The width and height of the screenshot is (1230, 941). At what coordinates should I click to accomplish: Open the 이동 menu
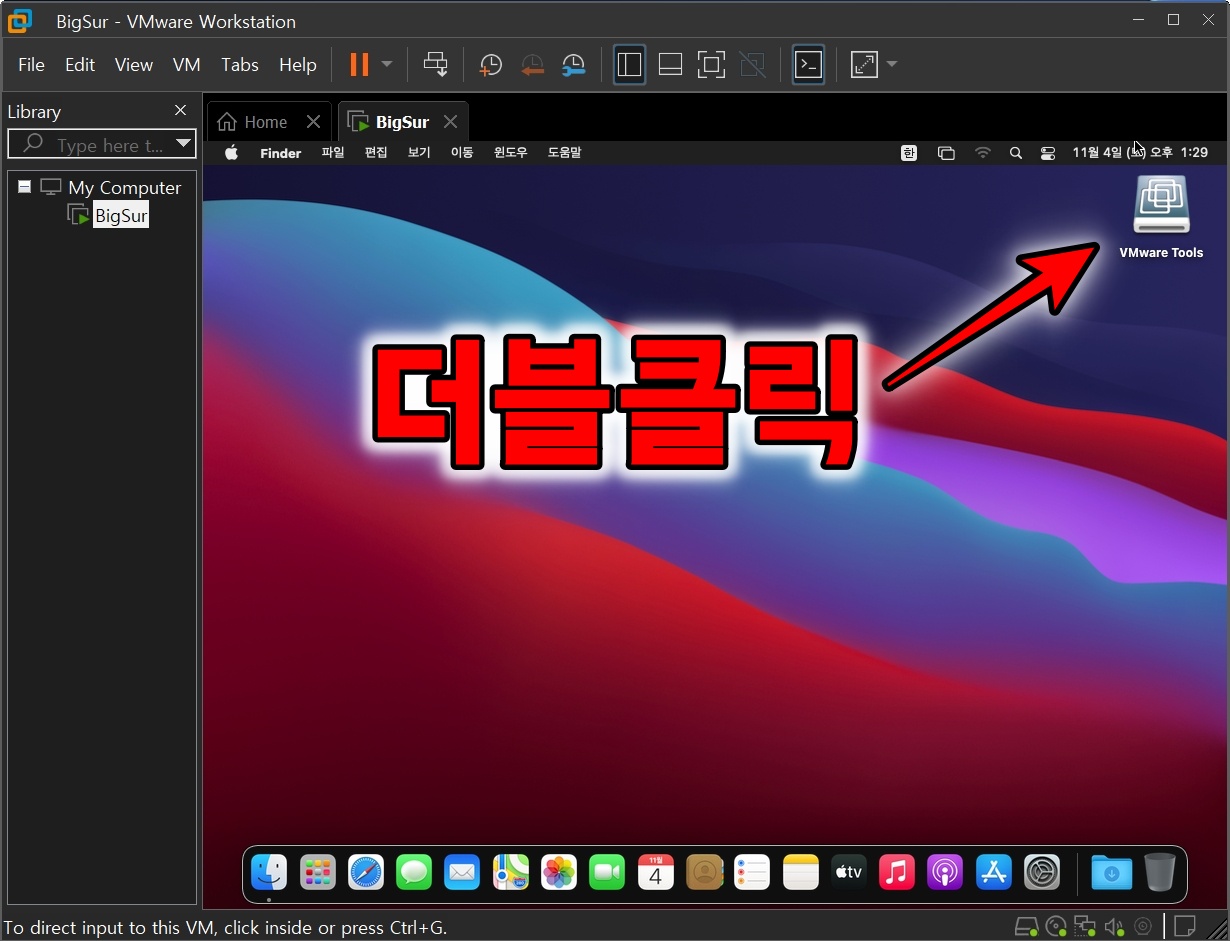pyautogui.click(x=462, y=153)
